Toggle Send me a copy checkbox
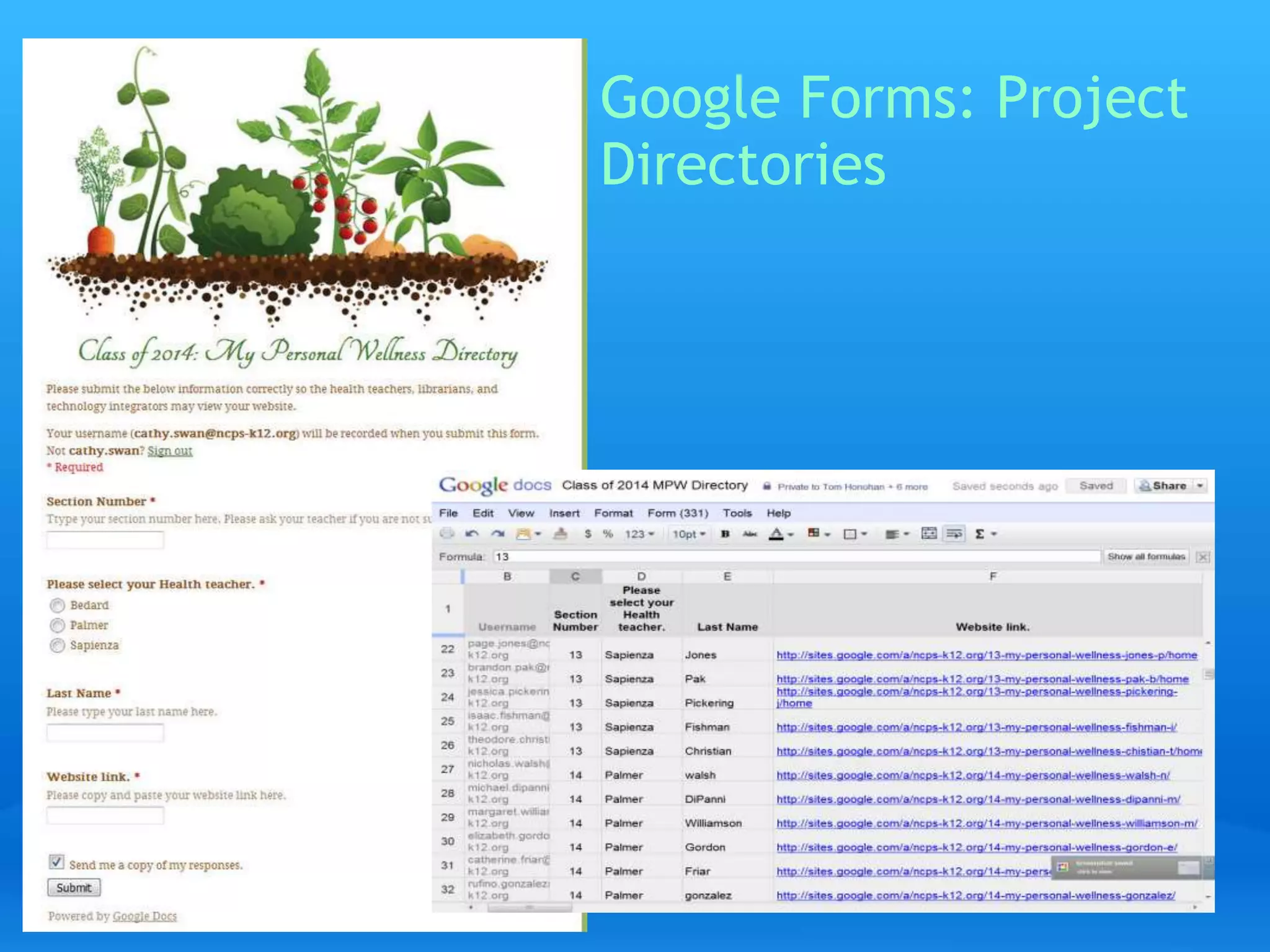Viewport: 1270px width, 952px height. [x=56, y=862]
